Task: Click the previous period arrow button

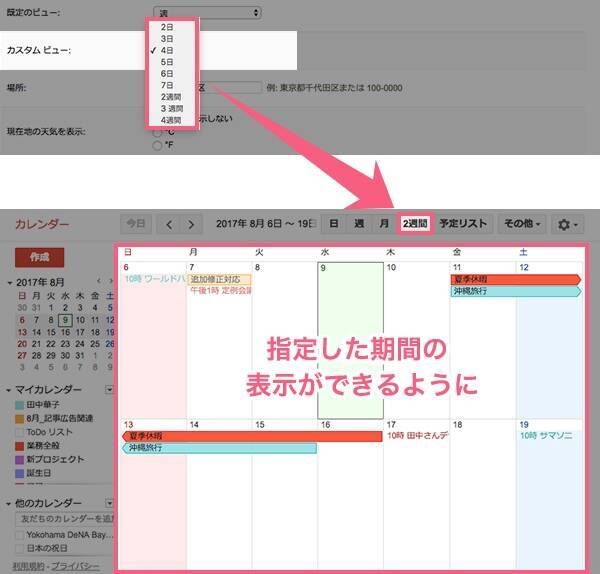Action: (170, 224)
